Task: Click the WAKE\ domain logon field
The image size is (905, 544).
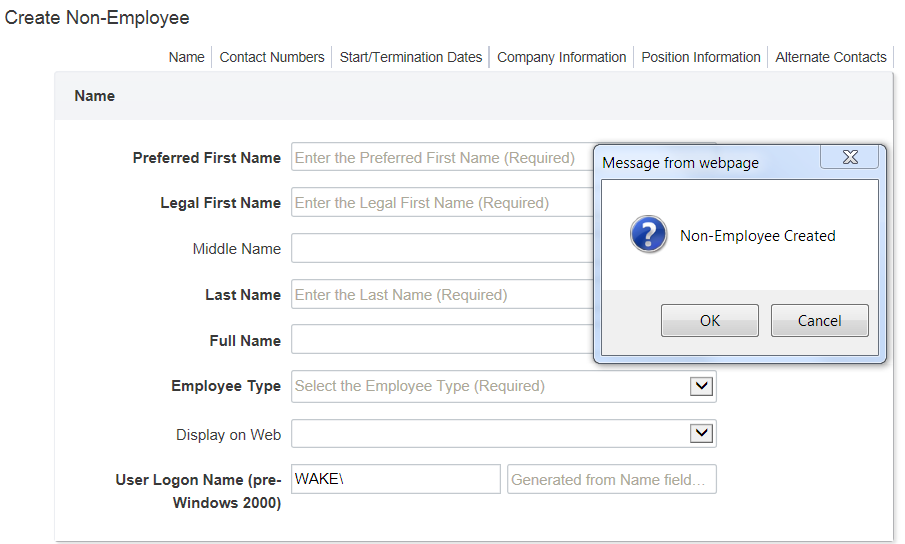Action: [x=396, y=479]
